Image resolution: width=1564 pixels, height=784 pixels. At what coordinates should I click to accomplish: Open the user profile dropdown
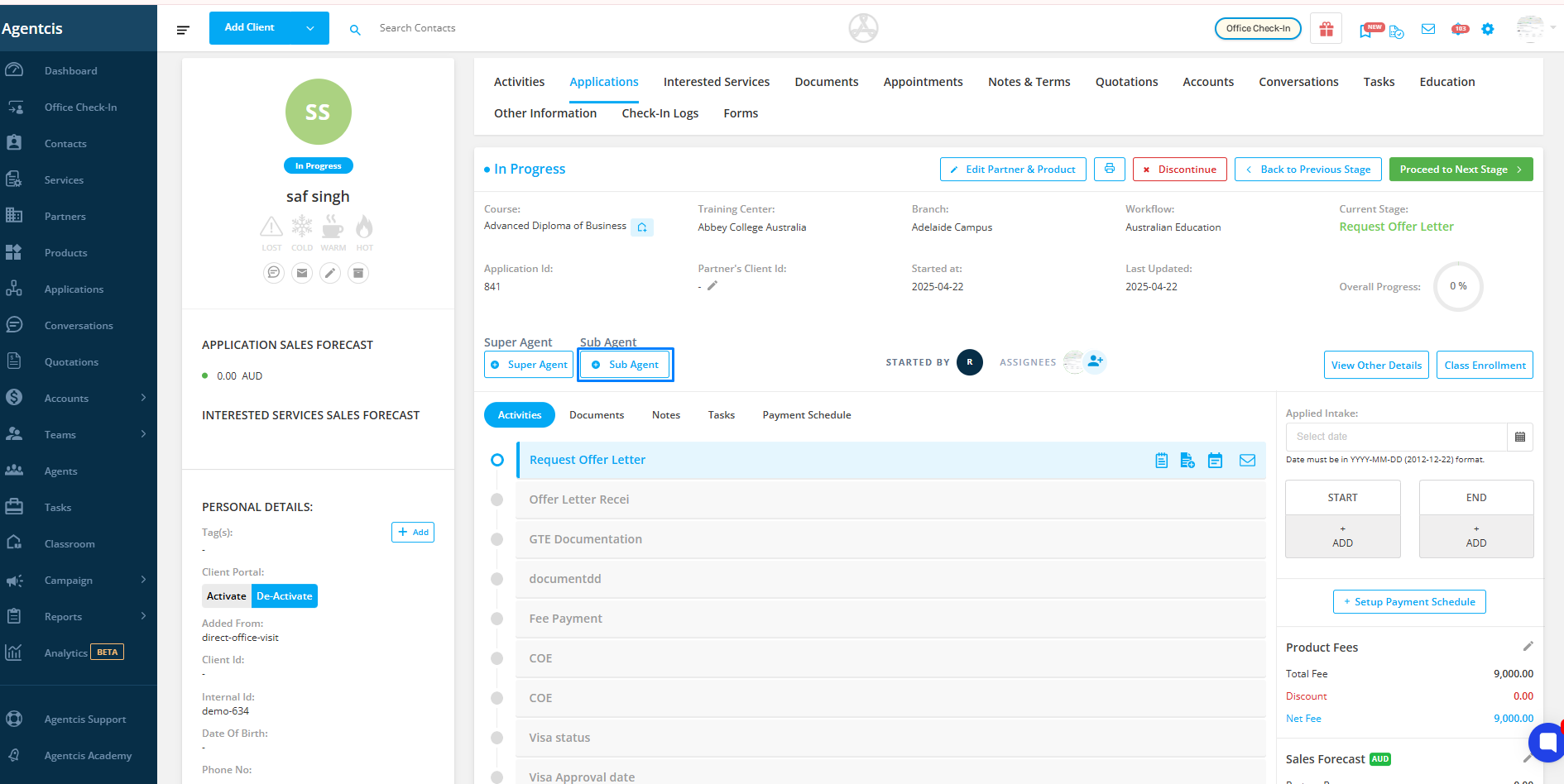coord(1536,28)
